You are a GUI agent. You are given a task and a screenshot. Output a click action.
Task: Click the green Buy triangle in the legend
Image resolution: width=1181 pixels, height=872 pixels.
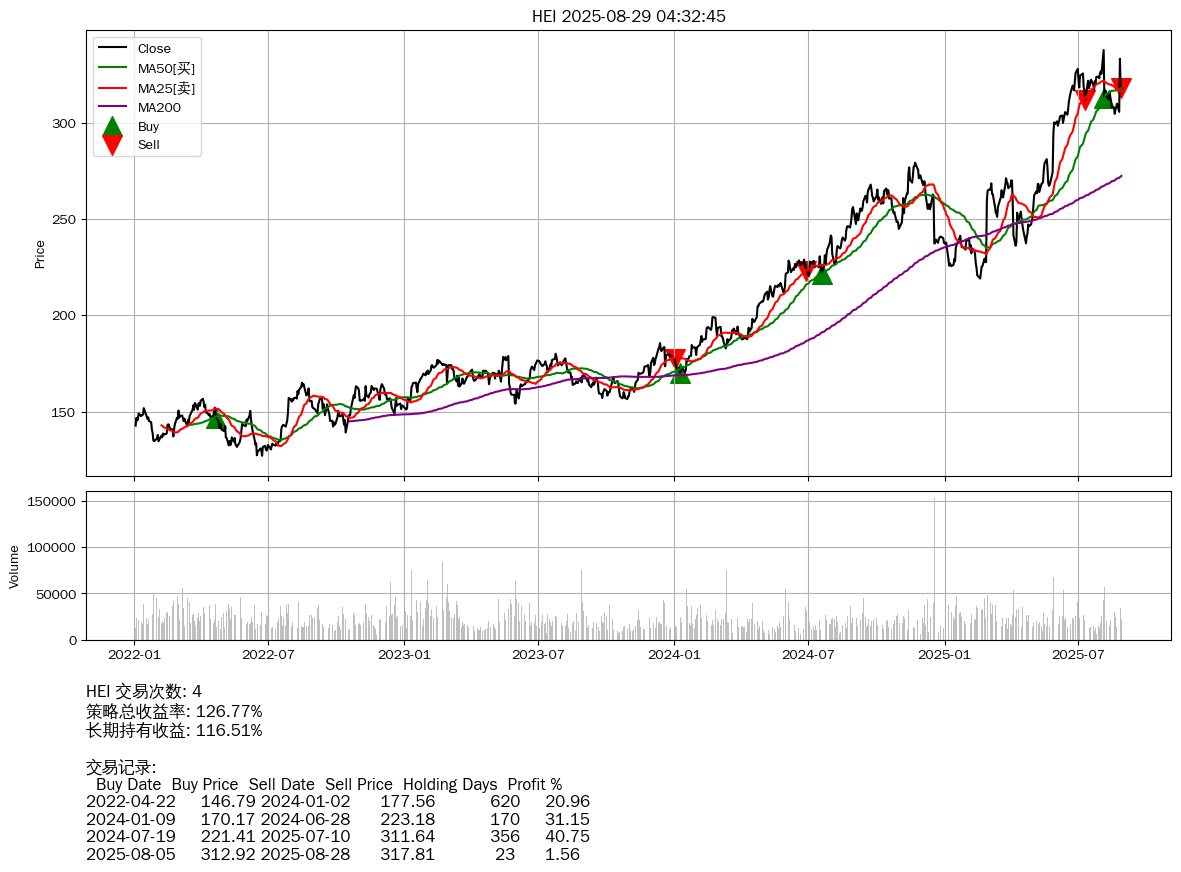pos(112,126)
